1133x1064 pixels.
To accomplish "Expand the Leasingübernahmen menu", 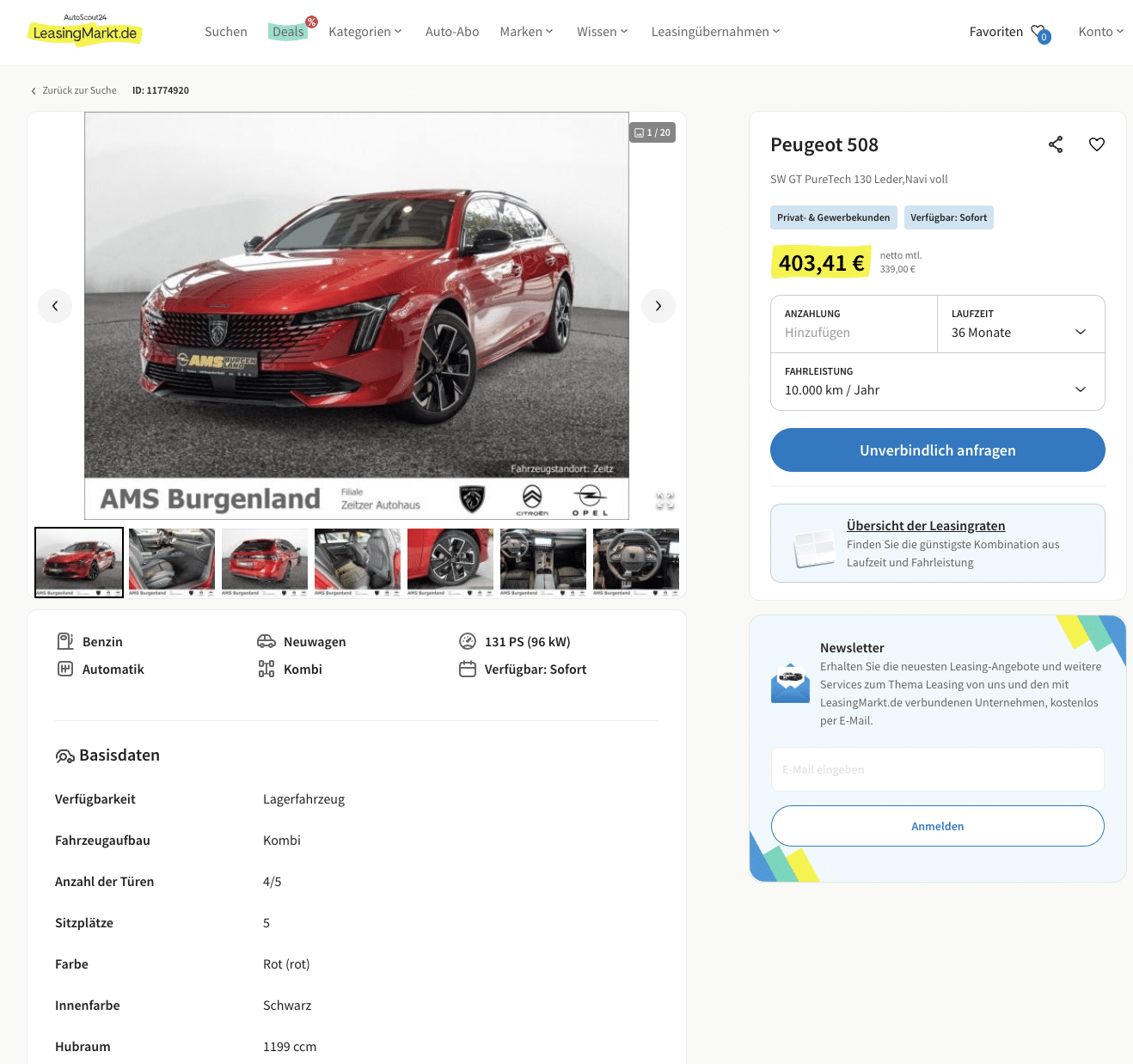I will point(716,32).
